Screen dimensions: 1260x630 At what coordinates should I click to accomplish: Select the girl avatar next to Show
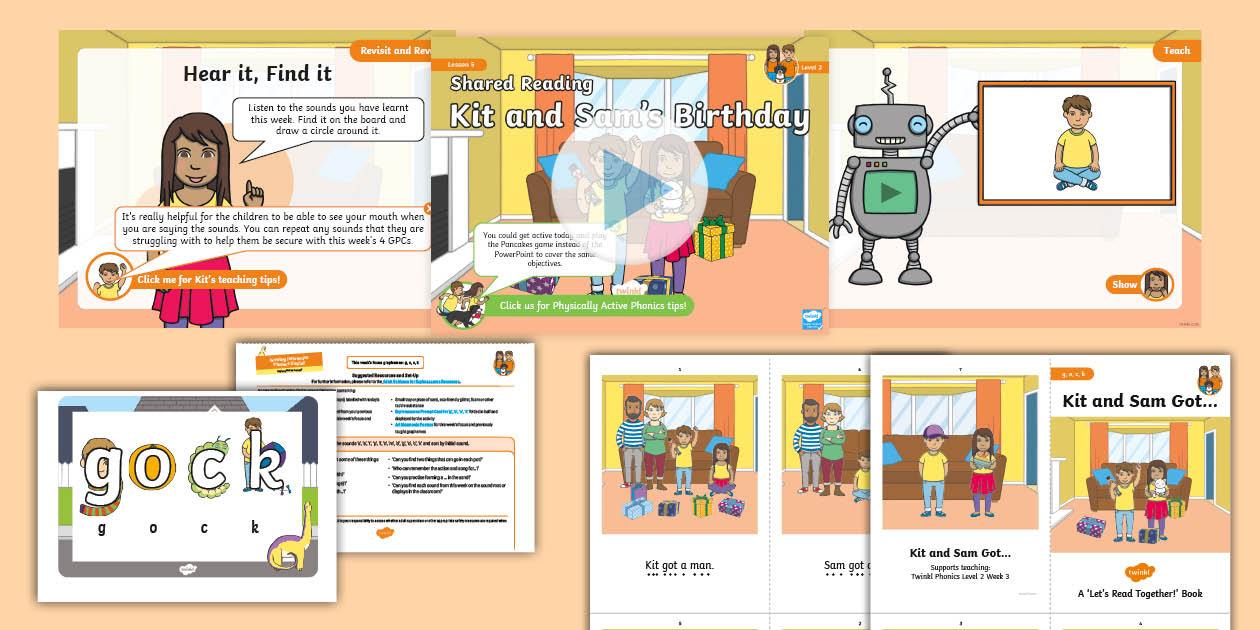point(1156,284)
